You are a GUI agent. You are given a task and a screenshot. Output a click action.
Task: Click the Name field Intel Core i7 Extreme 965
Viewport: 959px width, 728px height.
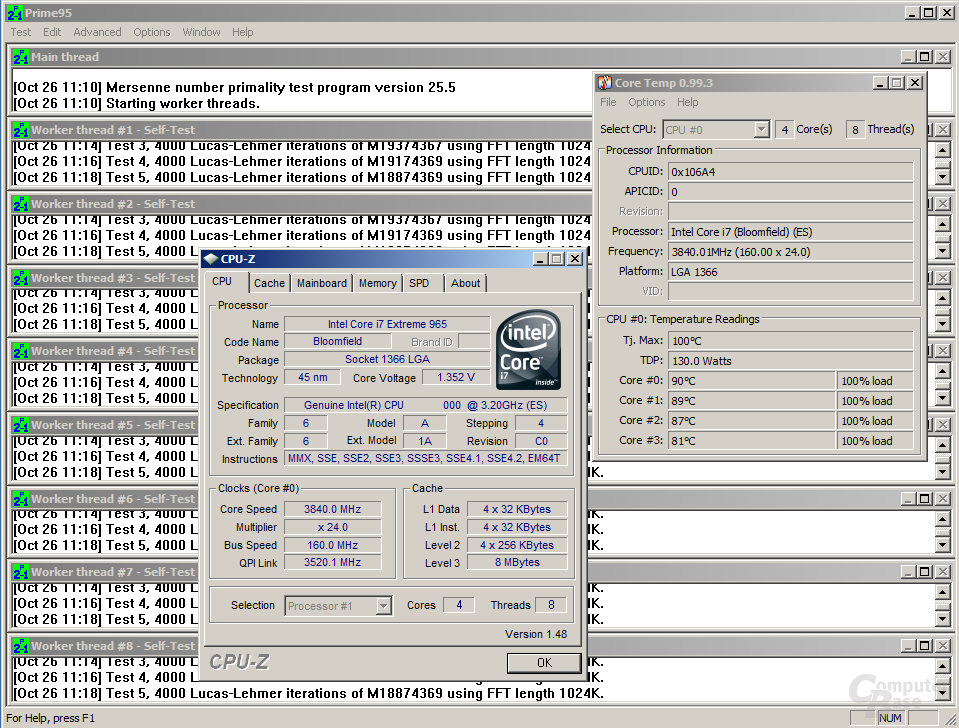tap(387, 324)
